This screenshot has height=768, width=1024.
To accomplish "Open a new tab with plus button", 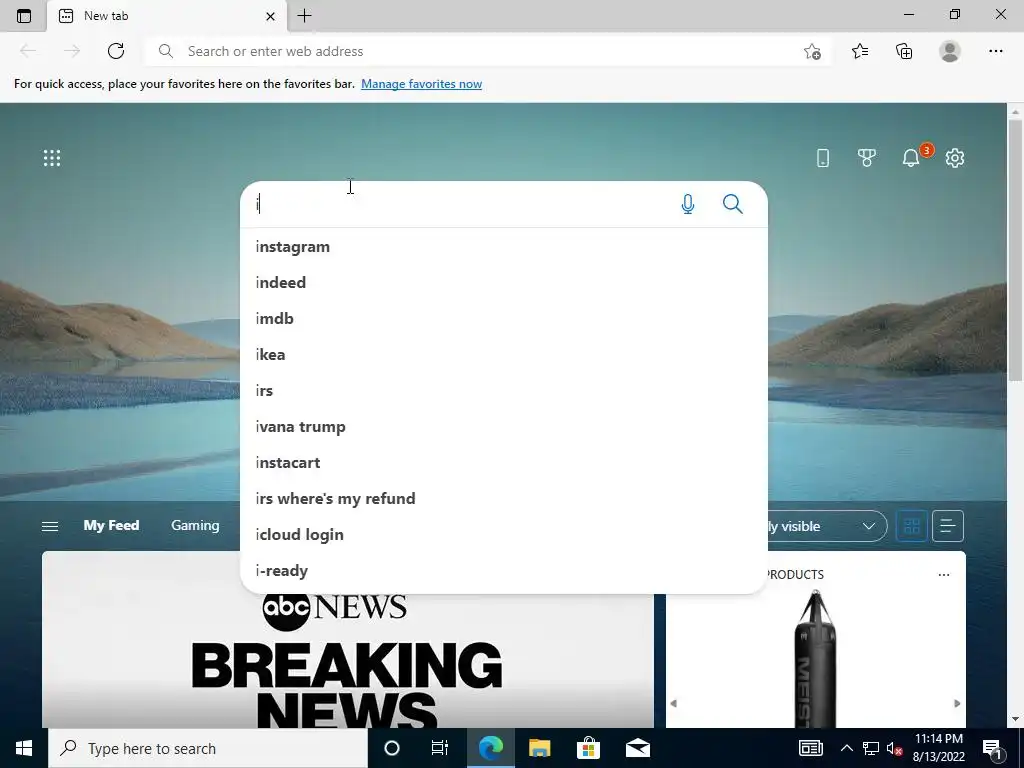I will (x=304, y=16).
